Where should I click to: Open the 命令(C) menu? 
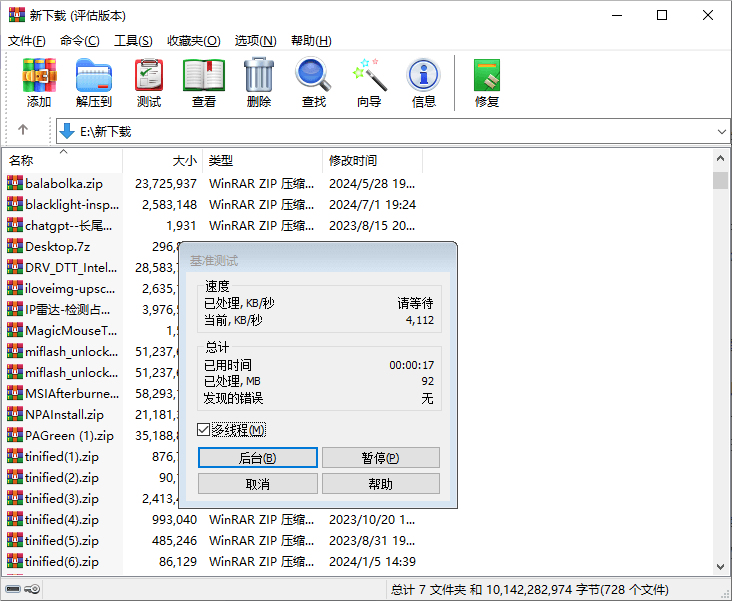tap(79, 41)
